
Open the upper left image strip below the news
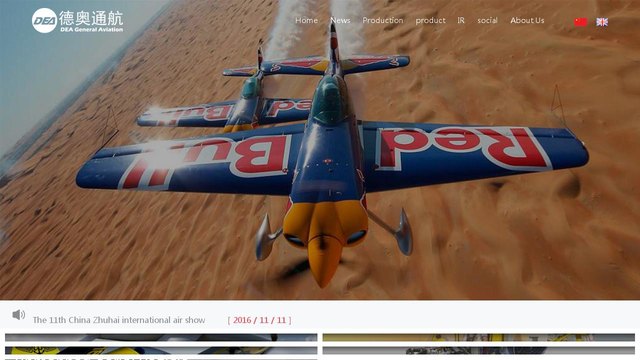161,338
